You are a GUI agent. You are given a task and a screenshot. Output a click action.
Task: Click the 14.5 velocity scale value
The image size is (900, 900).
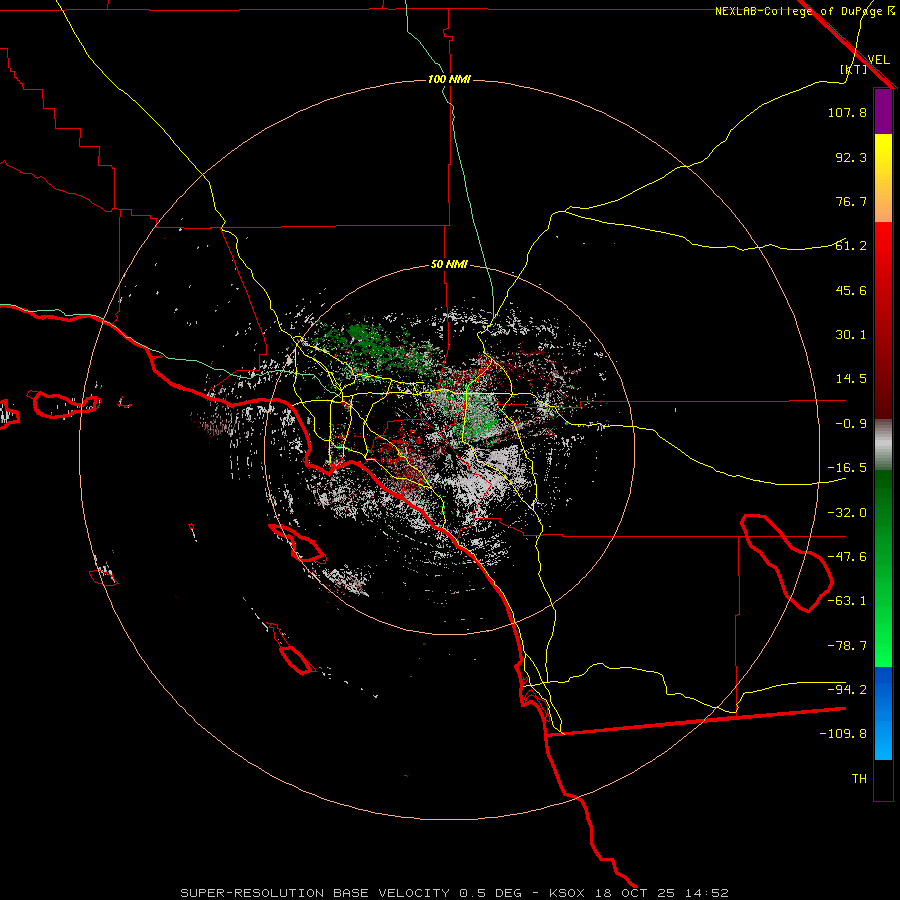[x=851, y=379]
